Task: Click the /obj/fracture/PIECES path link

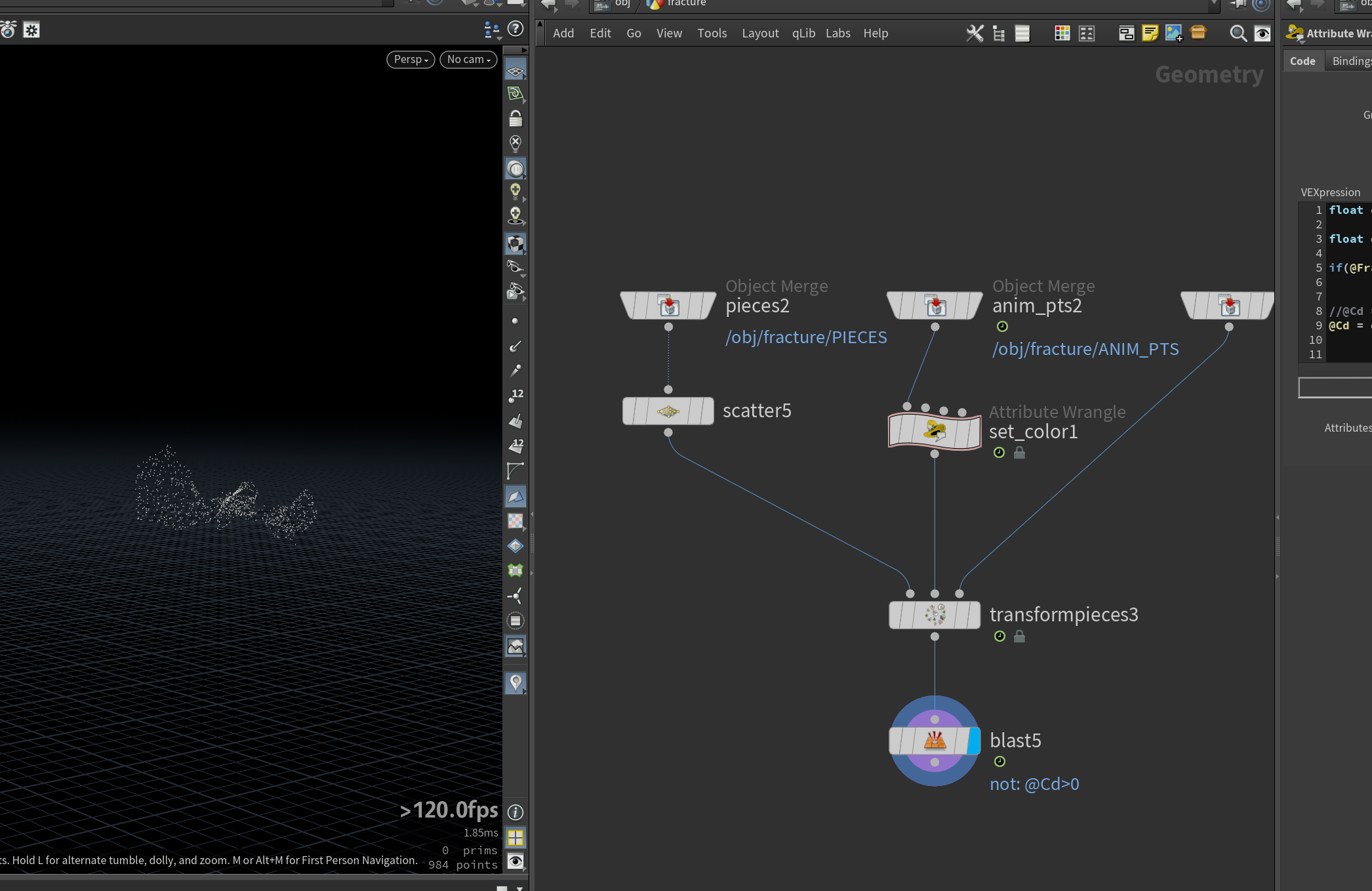Action: (806, 337)
